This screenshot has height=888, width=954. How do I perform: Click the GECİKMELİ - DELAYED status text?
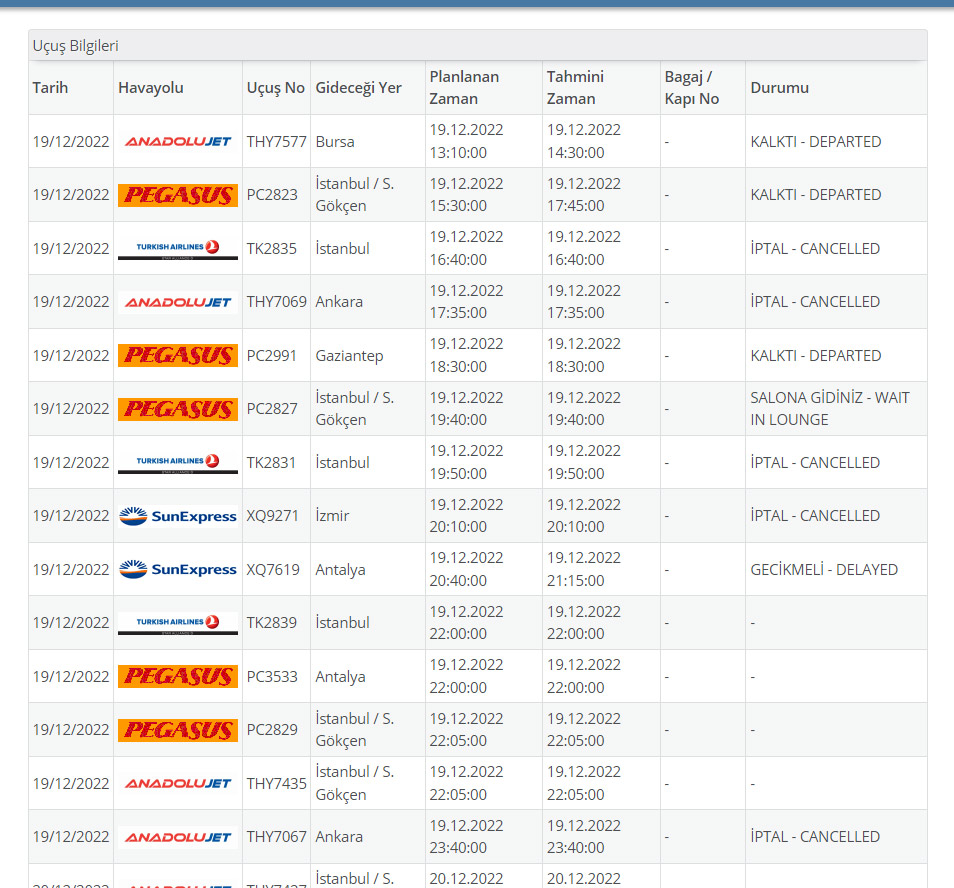point(824,570)
